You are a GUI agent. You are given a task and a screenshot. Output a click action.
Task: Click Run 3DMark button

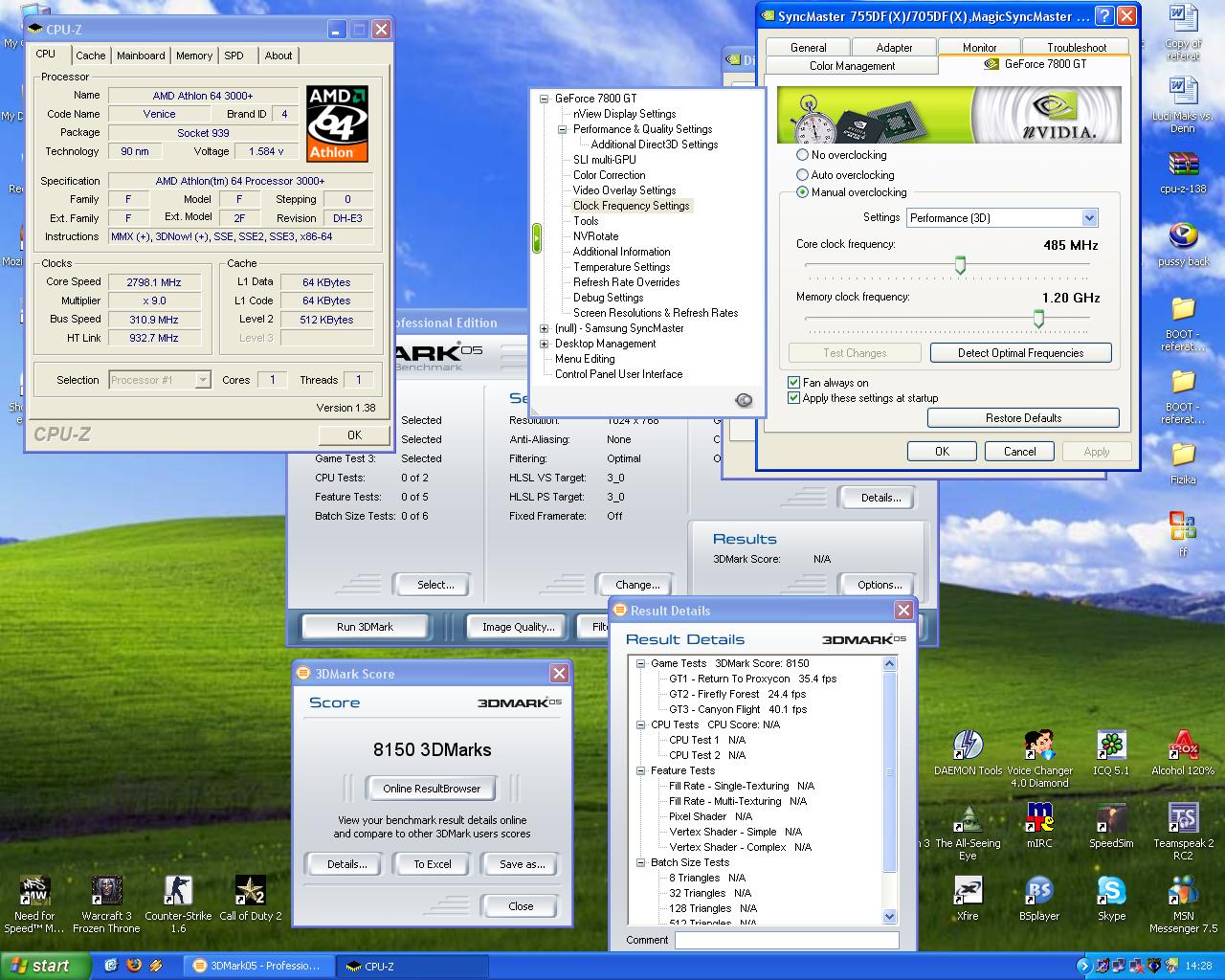click(365, 627)
